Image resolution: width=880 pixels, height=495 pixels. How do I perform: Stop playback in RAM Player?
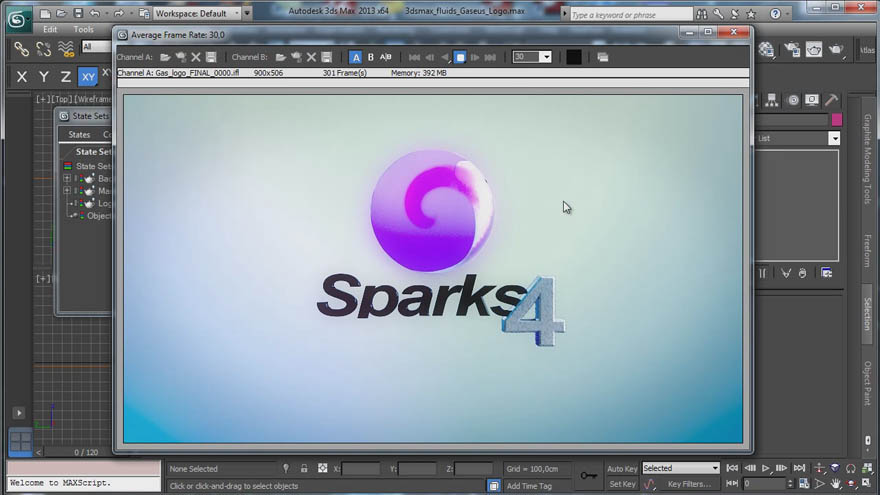pos(460,57)
